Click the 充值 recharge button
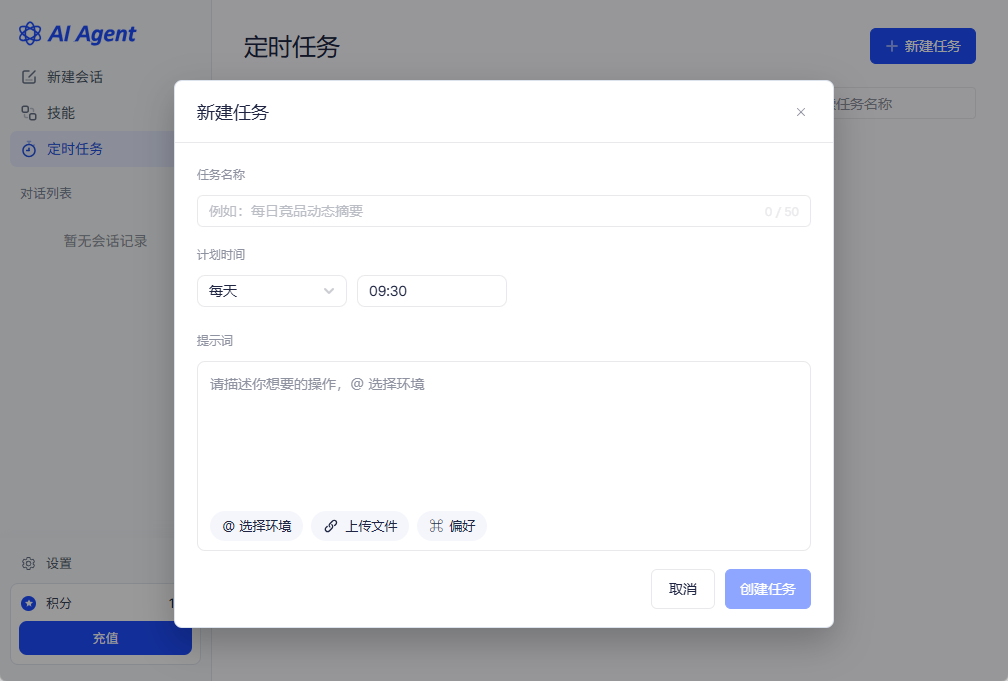1008x681 pixels. 105,638
